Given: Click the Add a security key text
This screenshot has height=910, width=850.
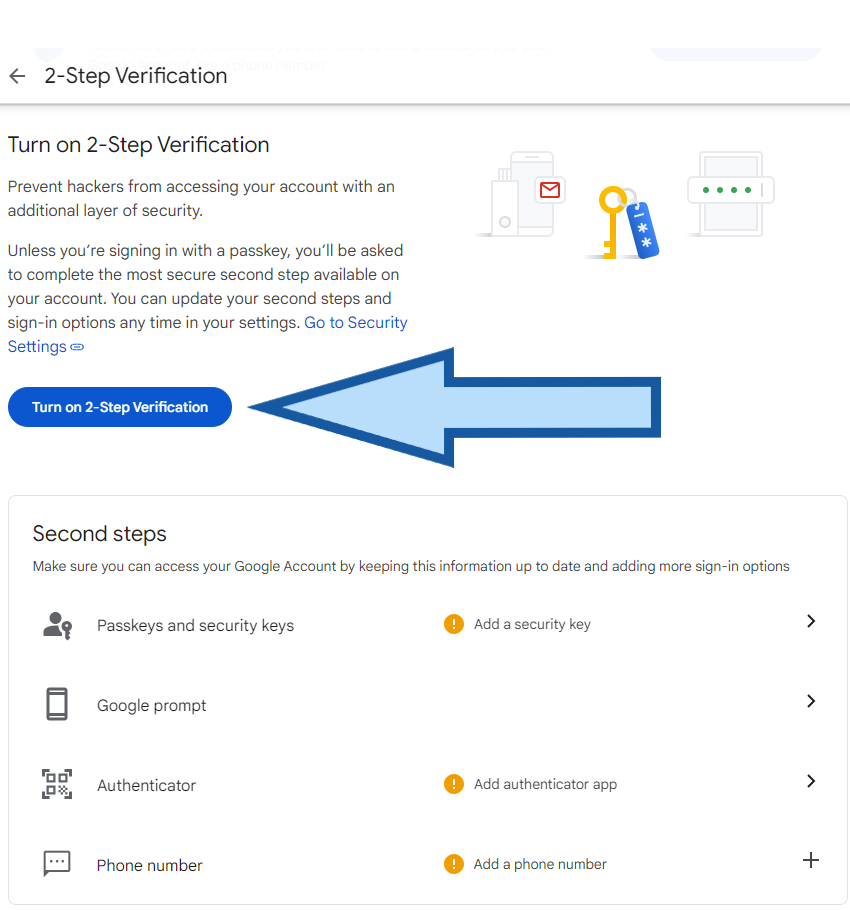Looking at the screenshot, I should [x=532, y=624].
